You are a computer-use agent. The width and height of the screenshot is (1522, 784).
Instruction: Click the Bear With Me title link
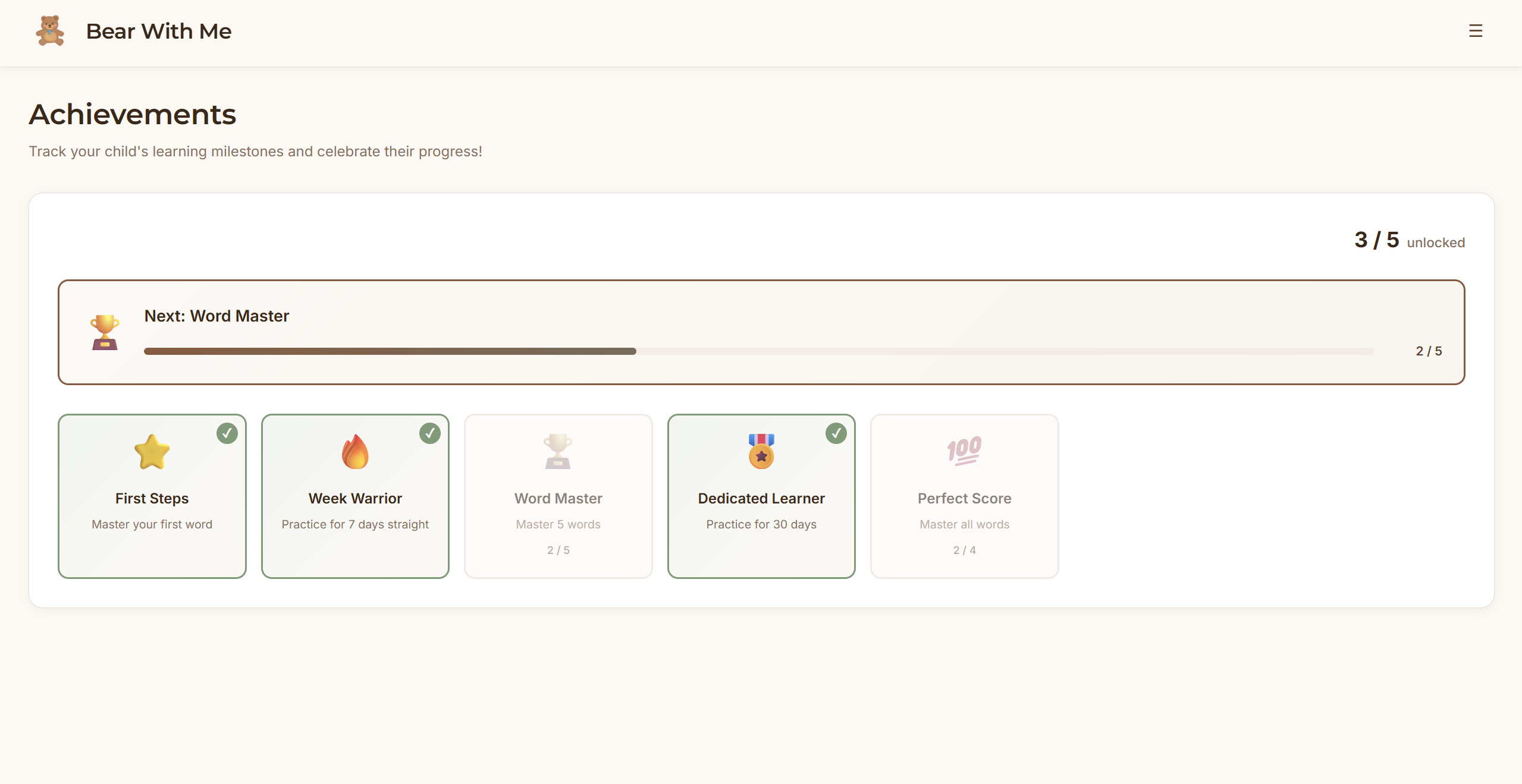159,31
